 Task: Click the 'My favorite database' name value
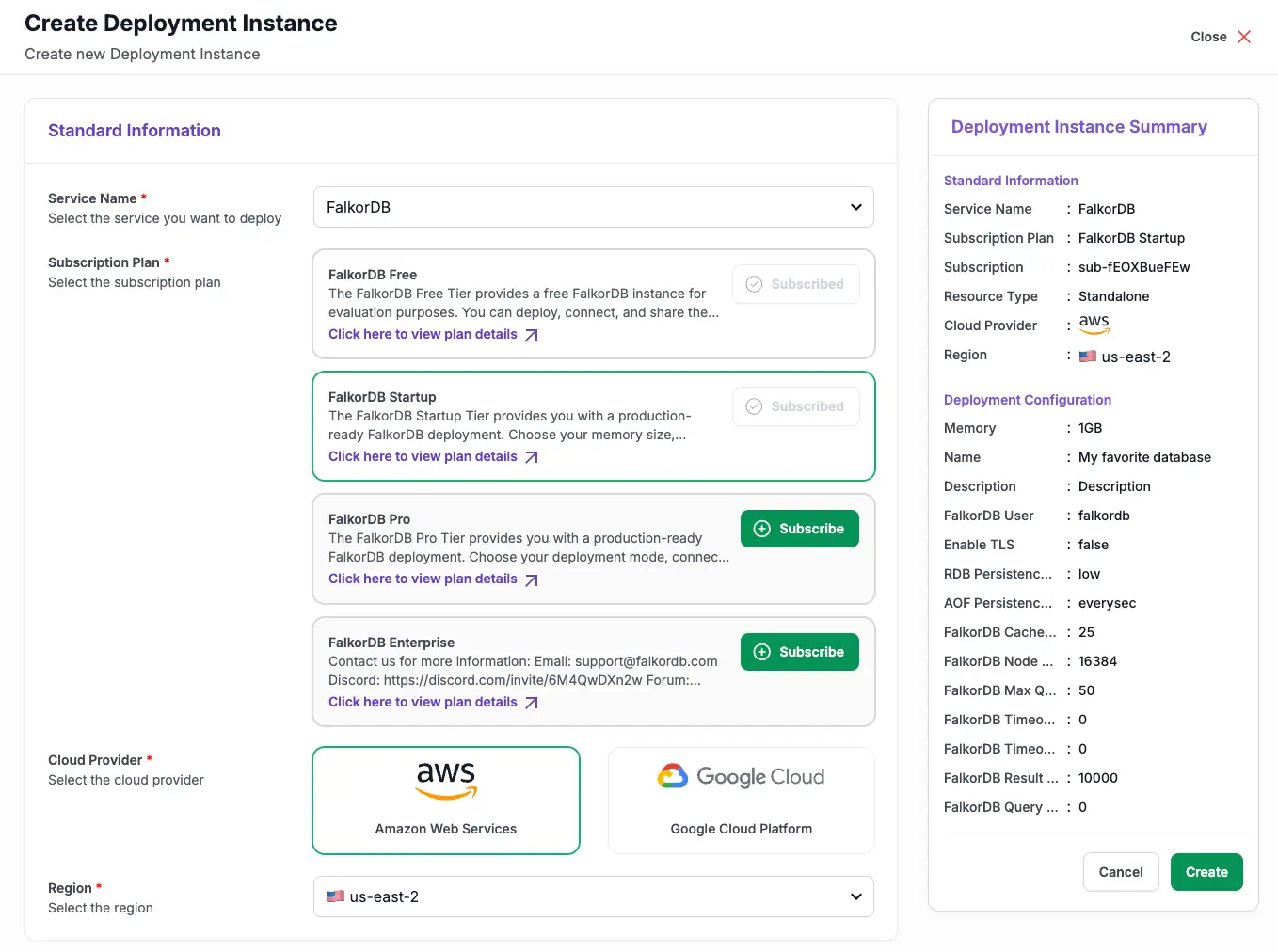tap(1144, 457)
